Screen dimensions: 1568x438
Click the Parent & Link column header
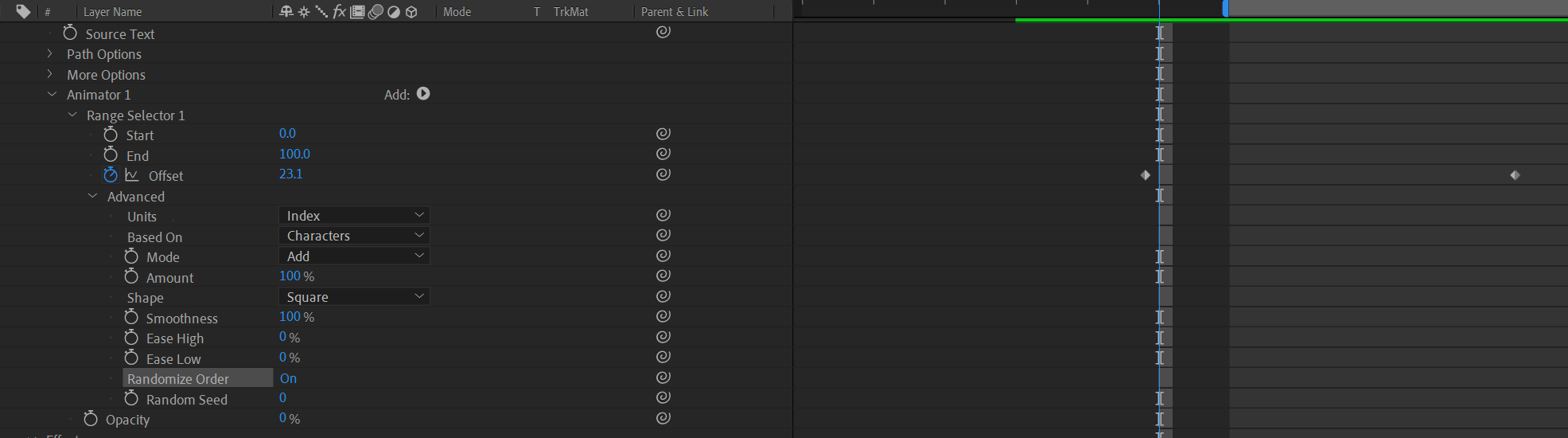click(x=674, y=12)
